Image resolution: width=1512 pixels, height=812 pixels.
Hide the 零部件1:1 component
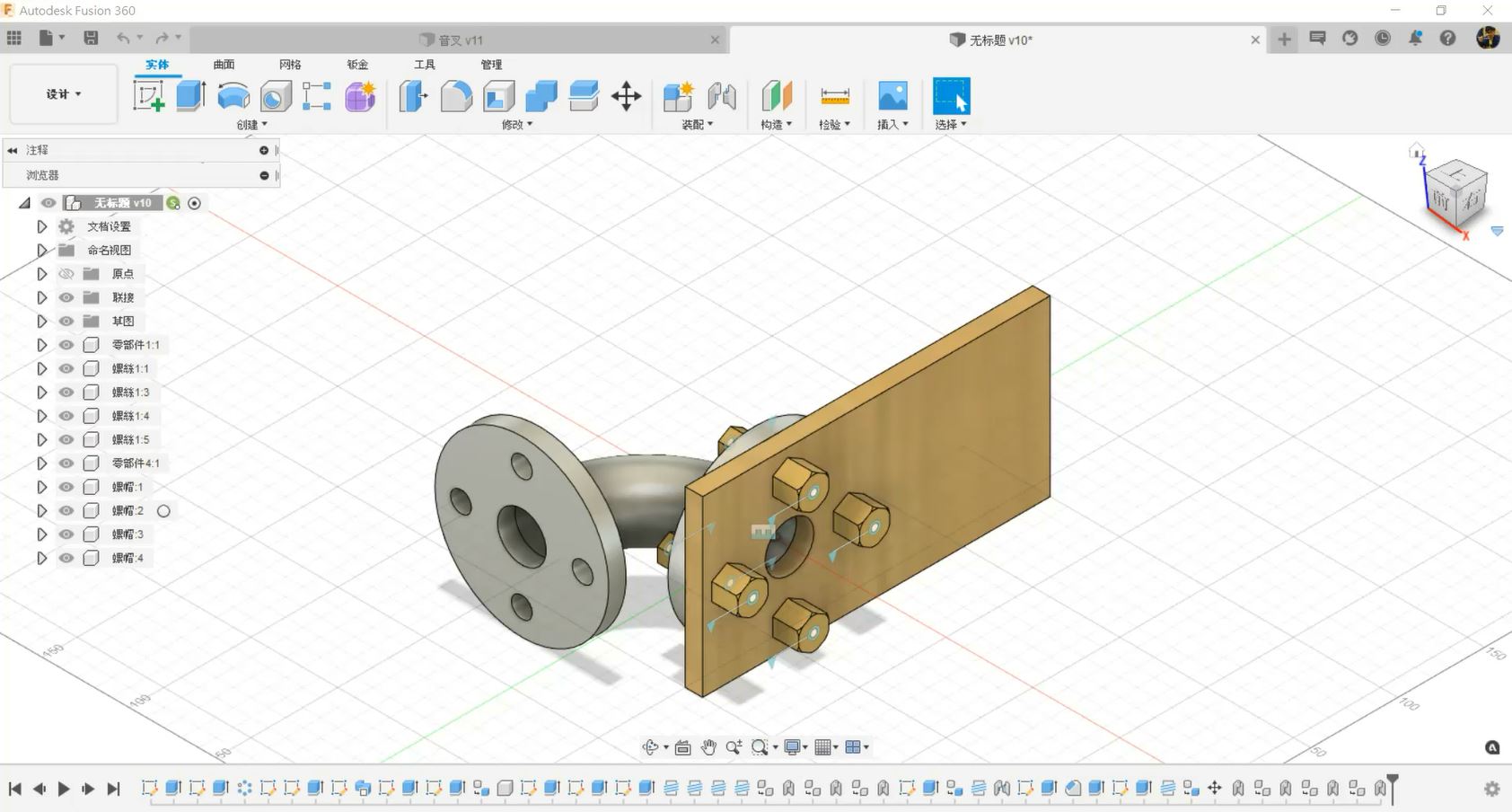coord(66,345)
